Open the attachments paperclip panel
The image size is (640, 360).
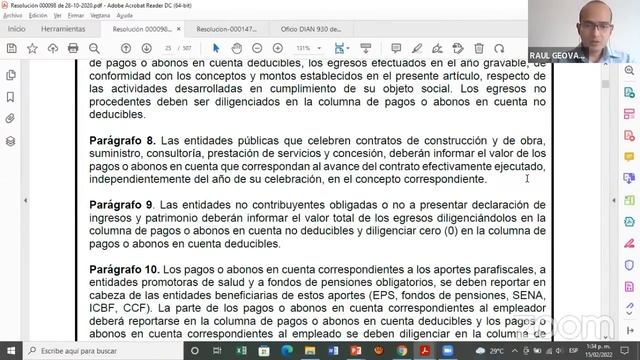11,119
